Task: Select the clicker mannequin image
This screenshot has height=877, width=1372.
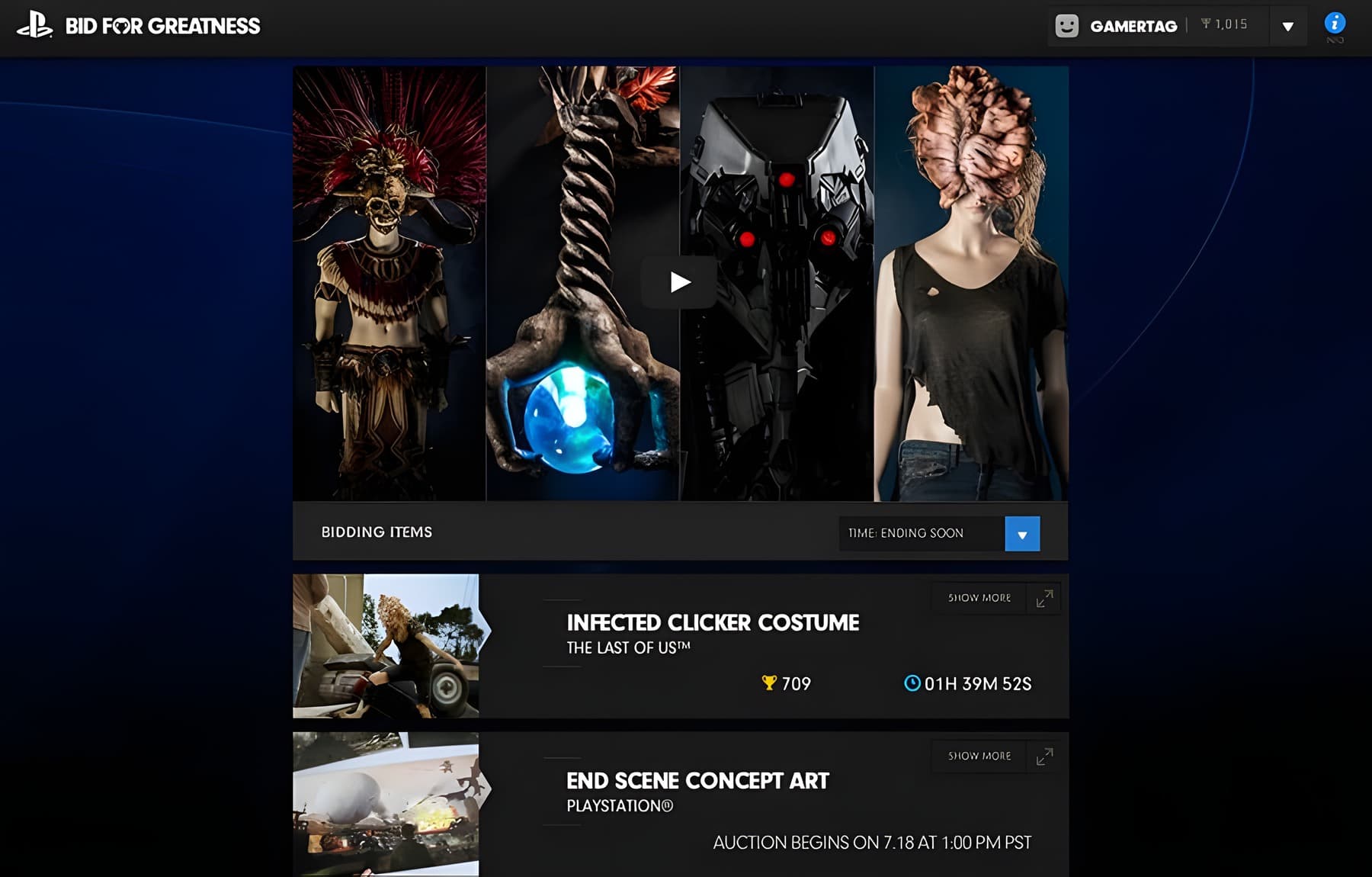Action: pos(971,284)
